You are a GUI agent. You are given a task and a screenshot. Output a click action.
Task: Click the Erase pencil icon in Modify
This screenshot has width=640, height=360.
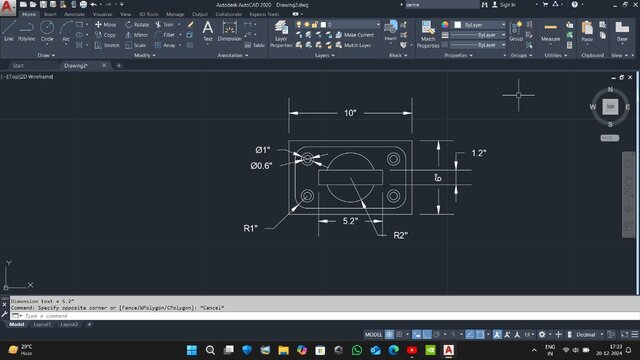(190, 24)
